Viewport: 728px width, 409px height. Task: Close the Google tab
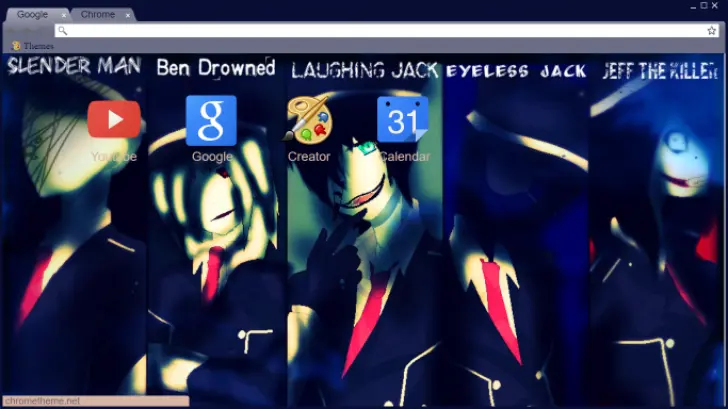[x=64, y=15]
